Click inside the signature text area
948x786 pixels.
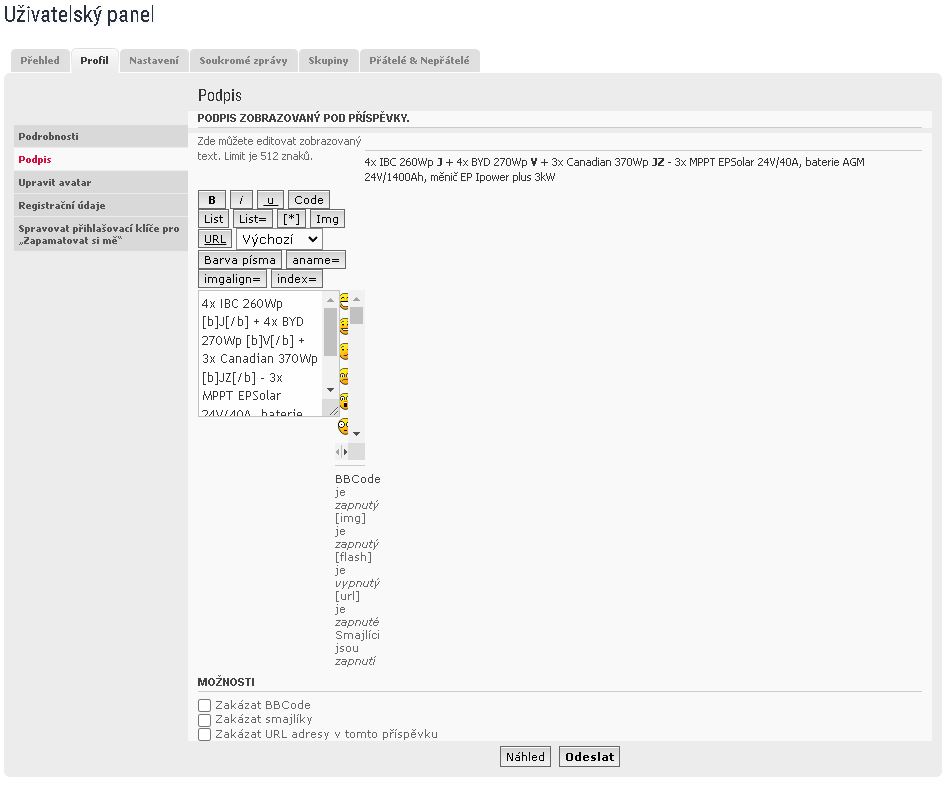(261, 354)
